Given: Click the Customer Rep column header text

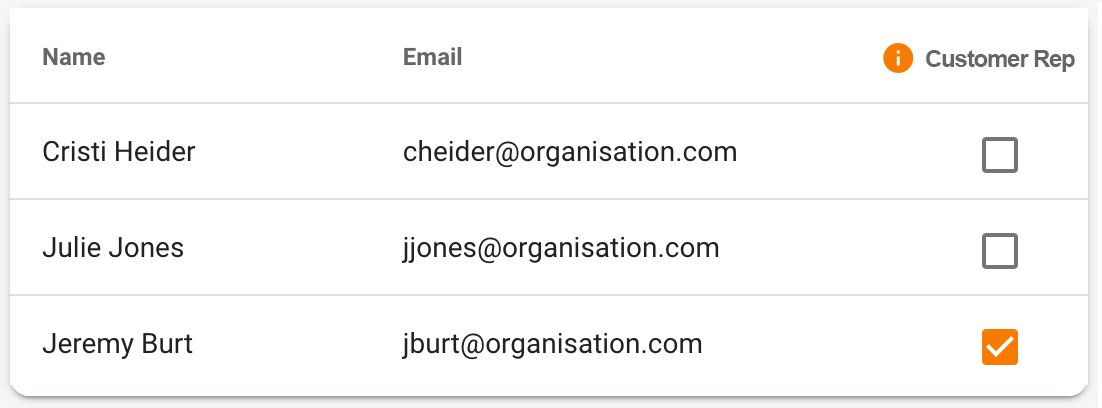Looking at the screenshot, I should (x=1000, y=60).
